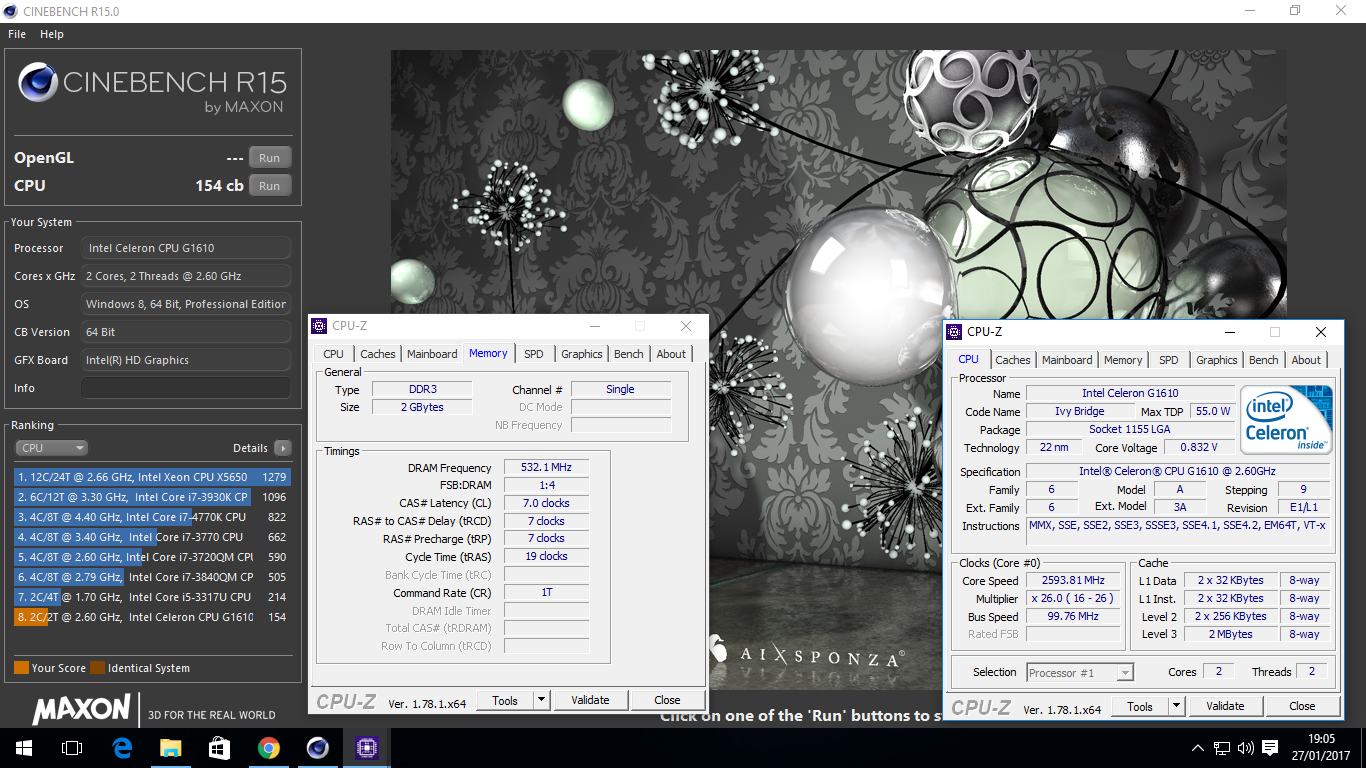Image resolution: width=1366 pixels, height=768 pixels.
Task: Open SPD tab in right CPU-Z window
Action: [1169, 360]
